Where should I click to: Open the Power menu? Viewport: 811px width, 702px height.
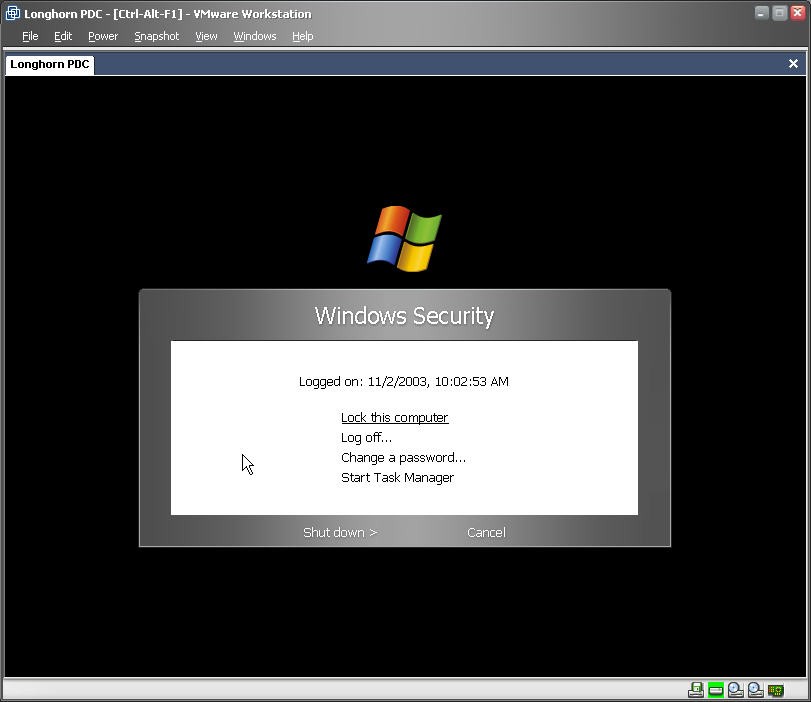pos(103,36)
